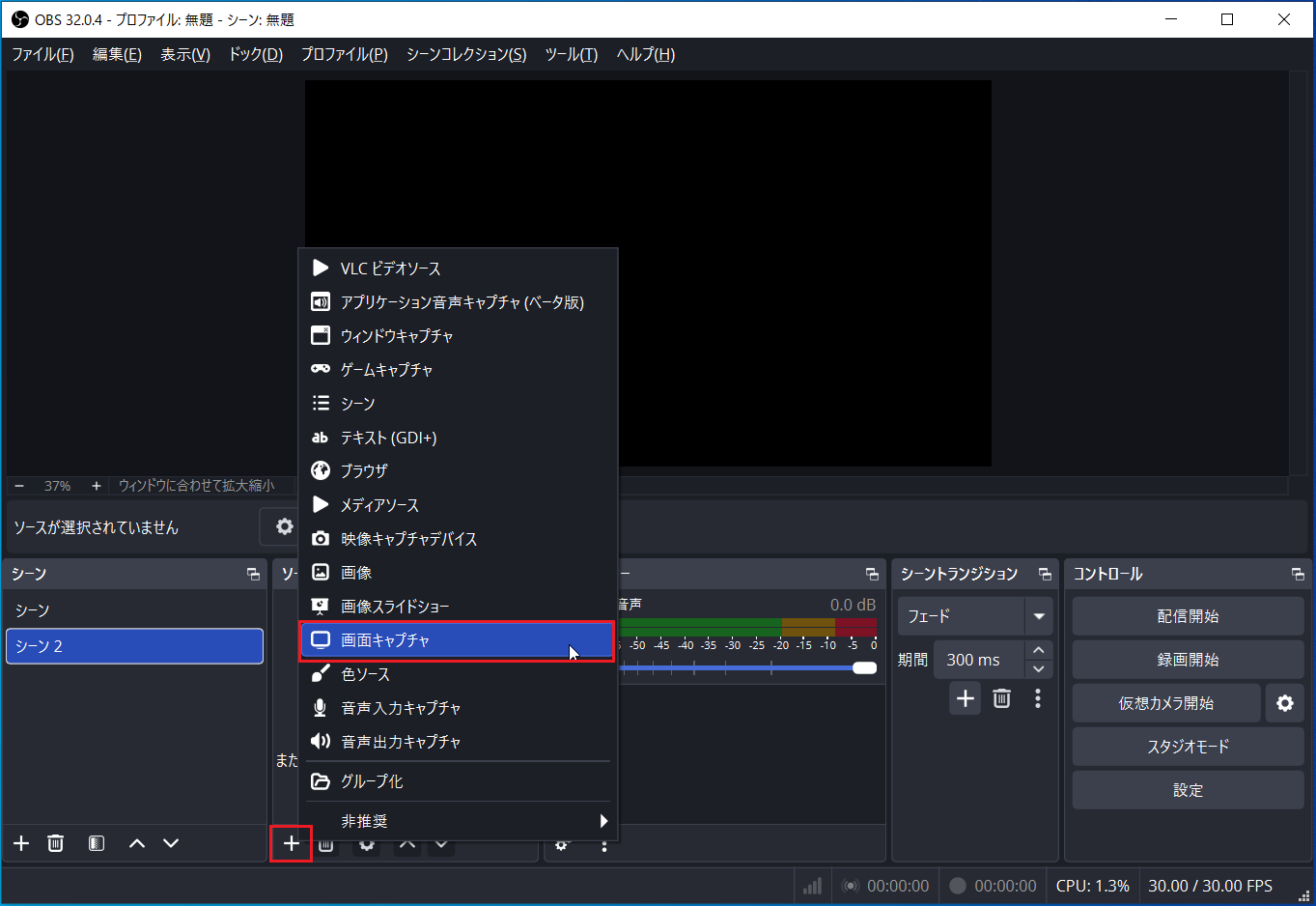Open the ツール(T) menu
Viewport: 1316px width, 906px height.
pos(571,55)
